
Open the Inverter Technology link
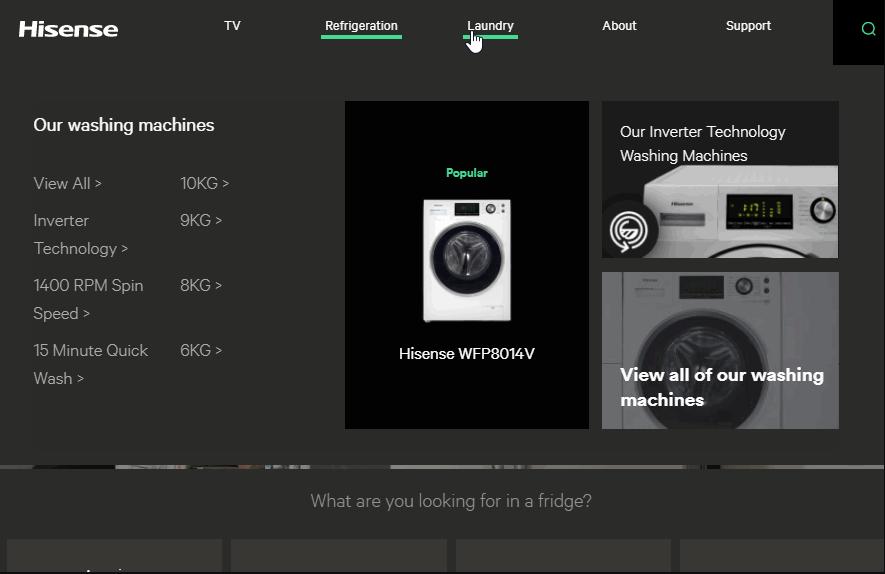80,234
